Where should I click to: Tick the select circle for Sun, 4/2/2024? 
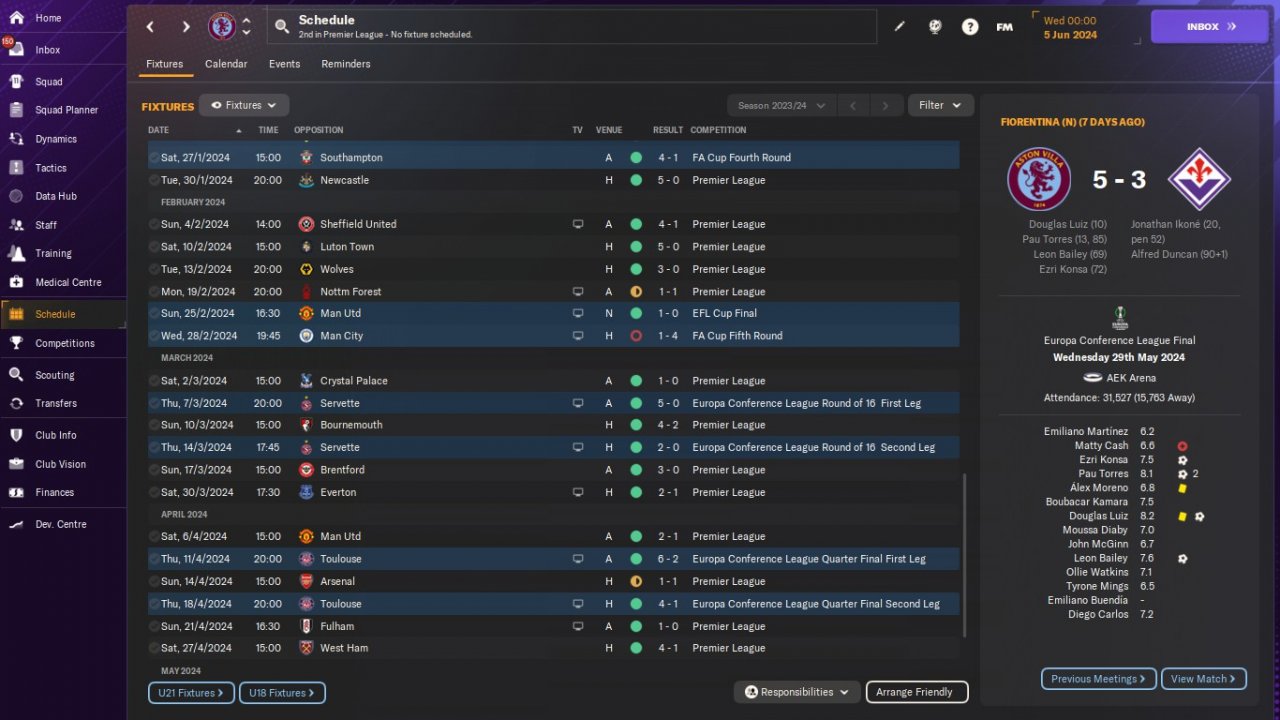[154, 224]
